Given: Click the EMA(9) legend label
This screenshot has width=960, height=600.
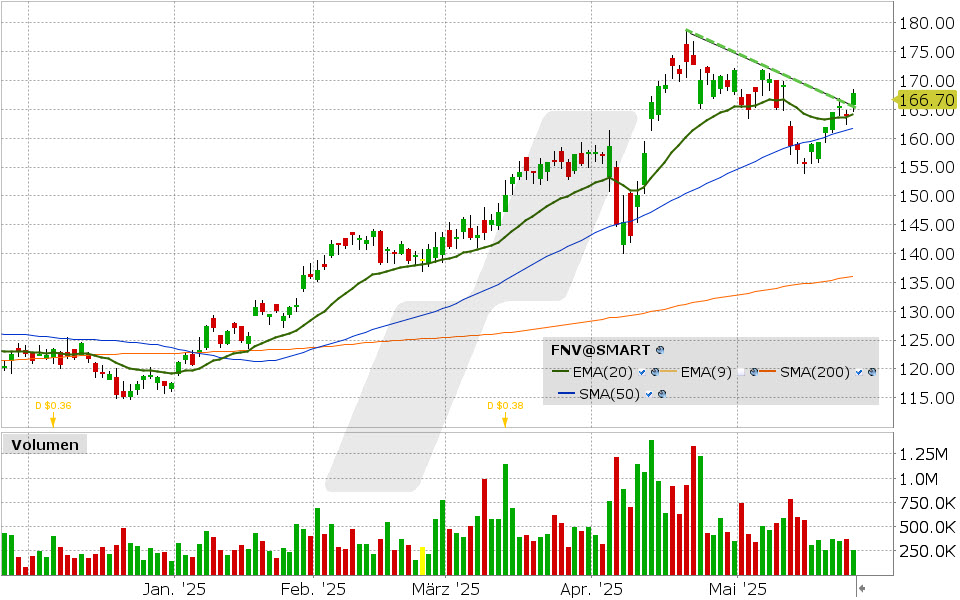Looking at the screenshot, I should click(707, 372).
